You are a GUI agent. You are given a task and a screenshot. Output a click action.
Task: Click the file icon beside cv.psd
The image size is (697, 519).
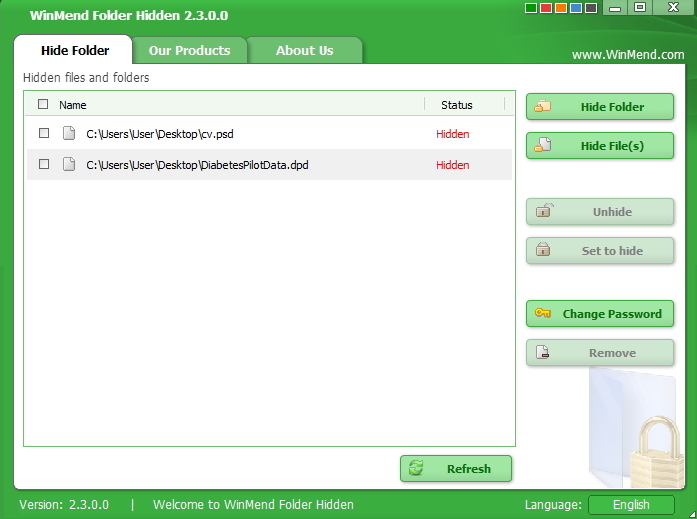[69, 133]
